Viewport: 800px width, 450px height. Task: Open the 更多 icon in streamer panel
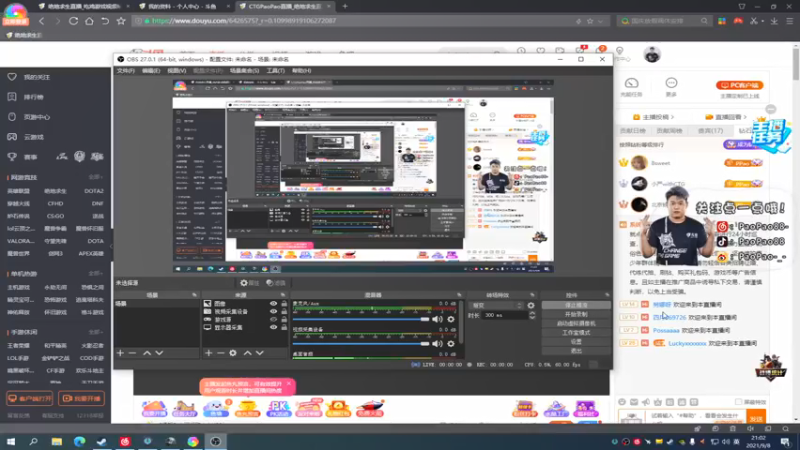point(671,83)
